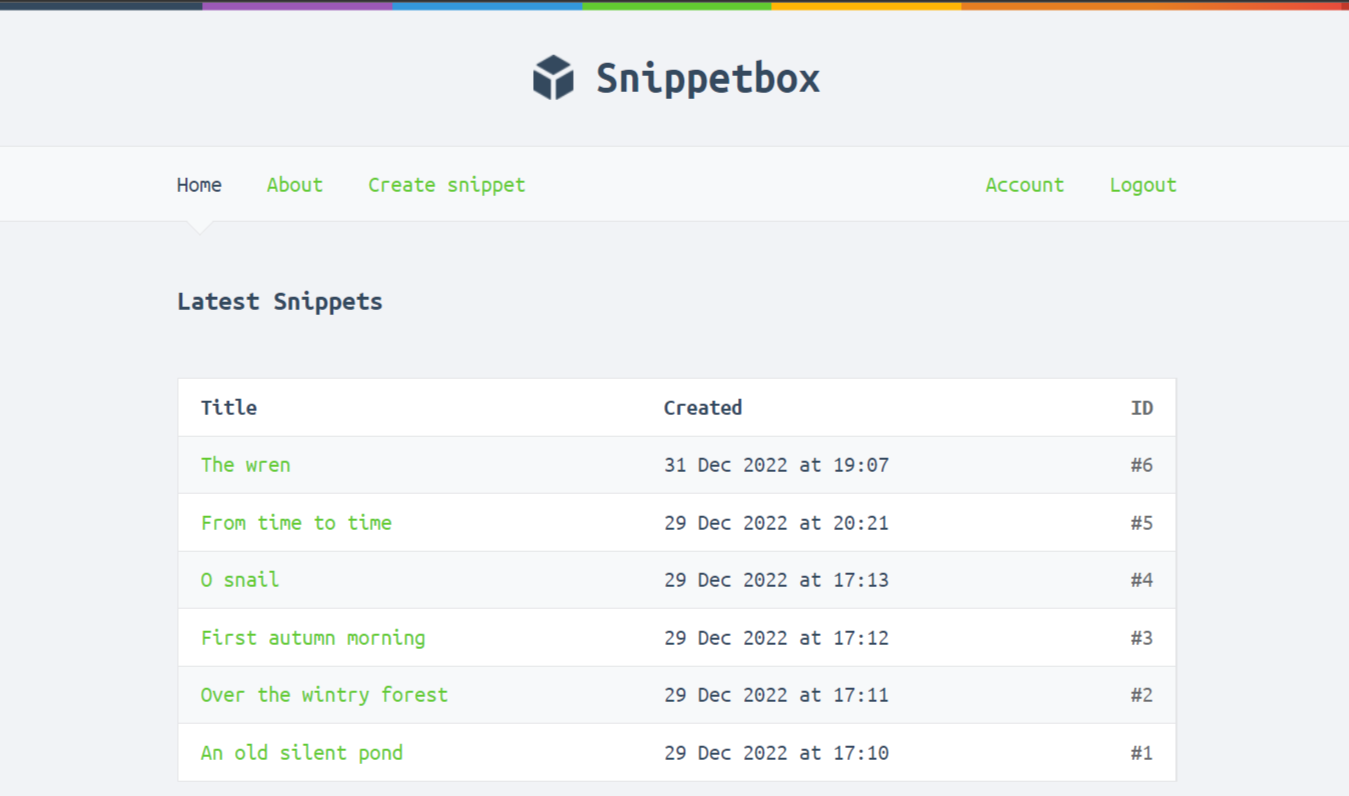1349x796 pixels.
Task: Open the About page link
Action: 295,185
